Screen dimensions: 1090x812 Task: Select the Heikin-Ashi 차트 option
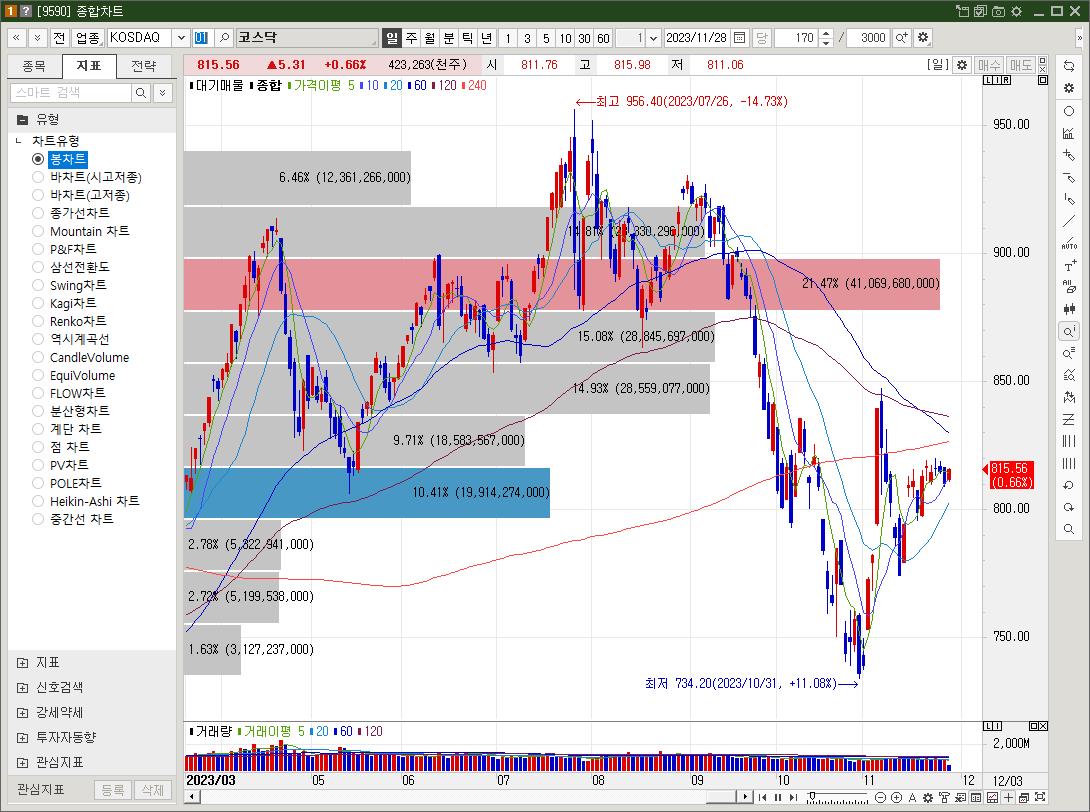38,501
